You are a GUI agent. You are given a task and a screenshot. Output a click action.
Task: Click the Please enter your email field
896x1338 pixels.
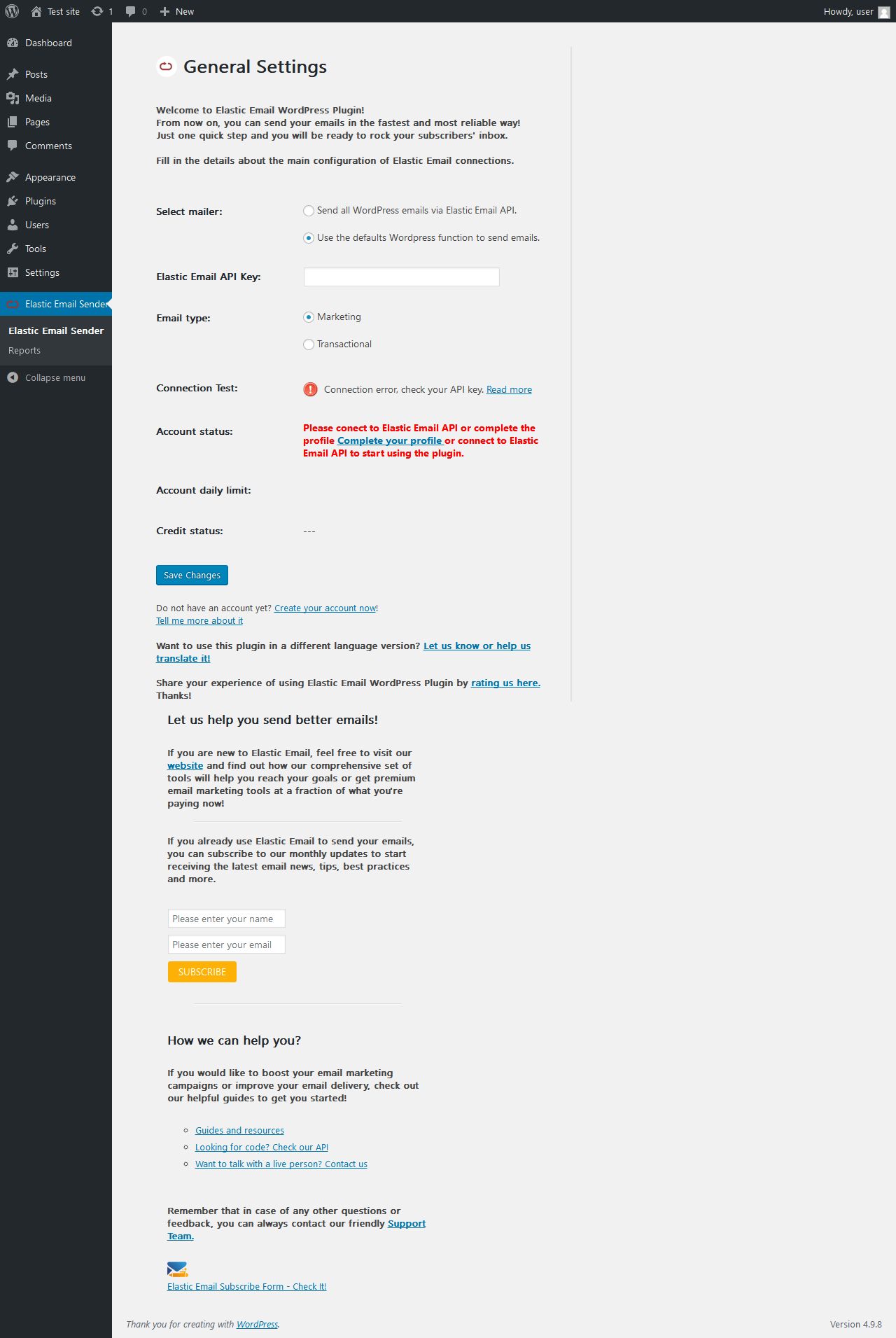point(227,945)
